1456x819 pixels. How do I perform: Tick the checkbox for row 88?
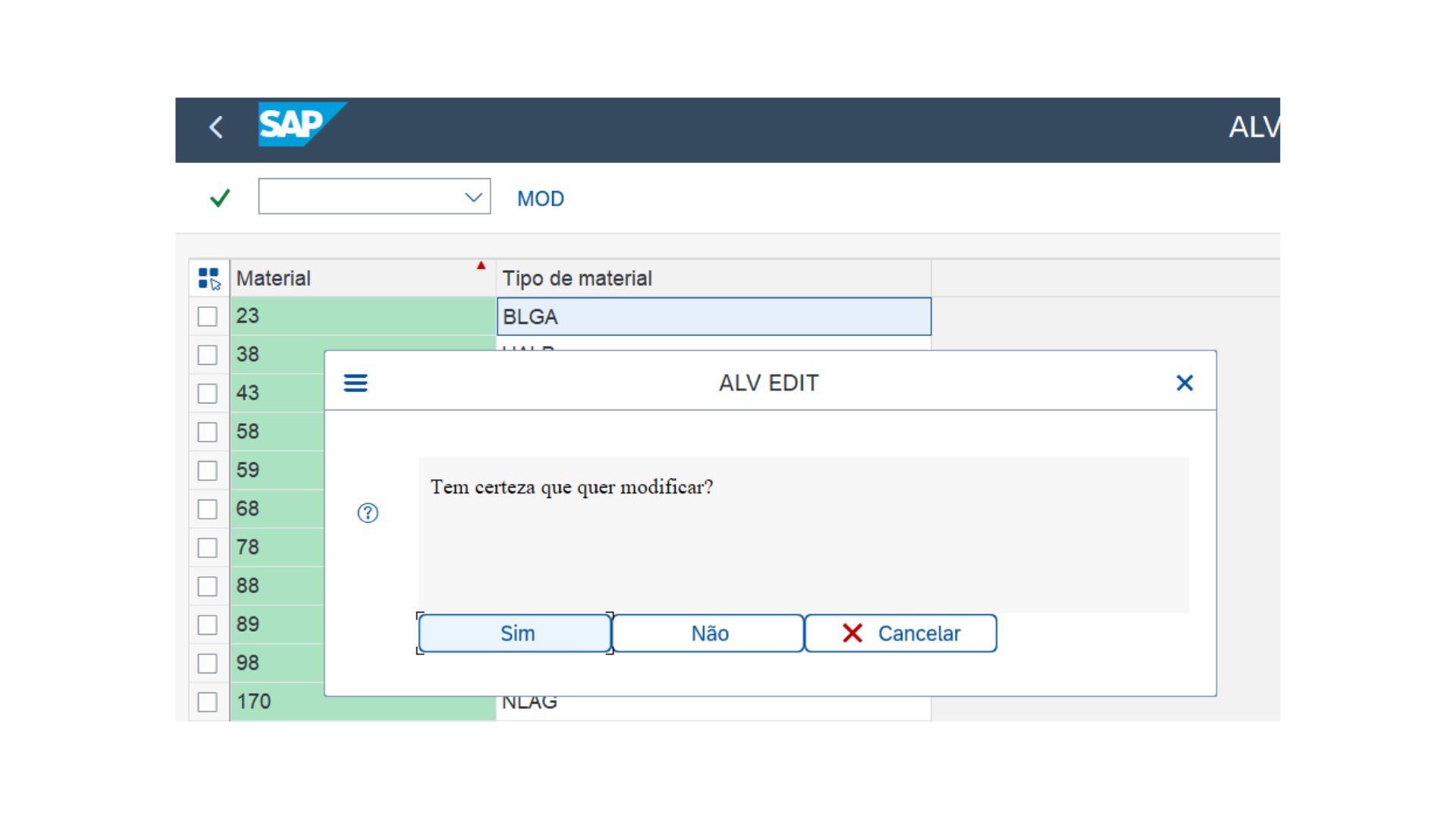pyautogui.click(x=207, y=586)
